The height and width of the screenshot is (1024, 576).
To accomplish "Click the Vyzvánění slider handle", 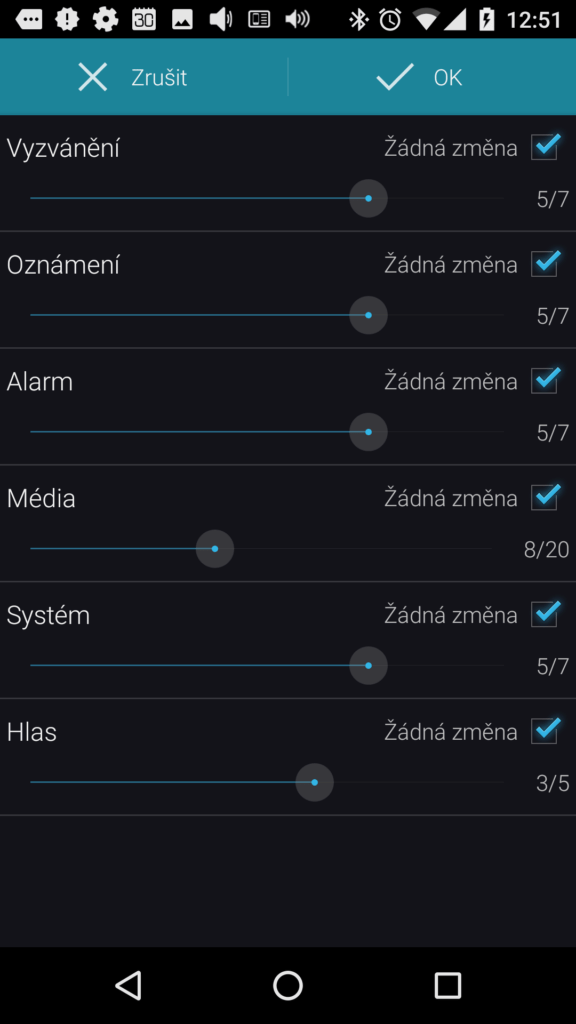I will click(368, 198).
